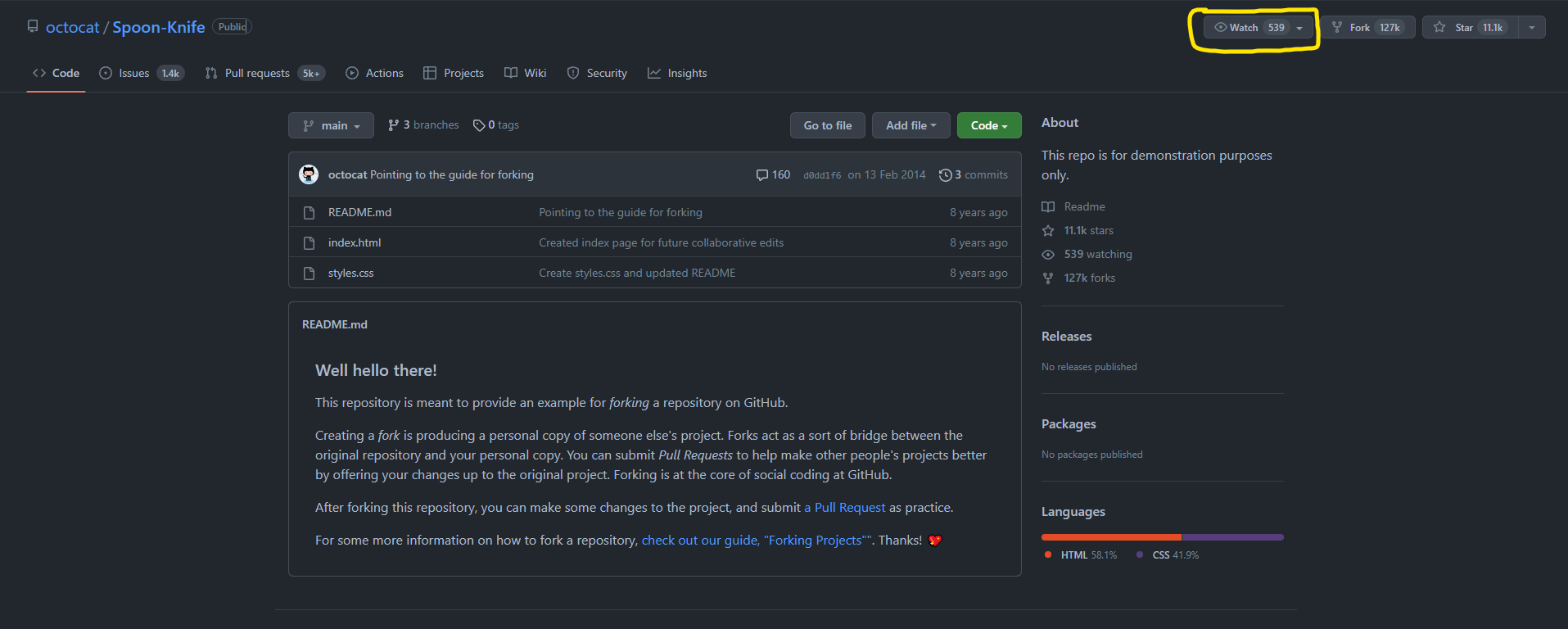Open the octocat owner profile link
The width and height of the screenshot is (1568, 629).
72,27
